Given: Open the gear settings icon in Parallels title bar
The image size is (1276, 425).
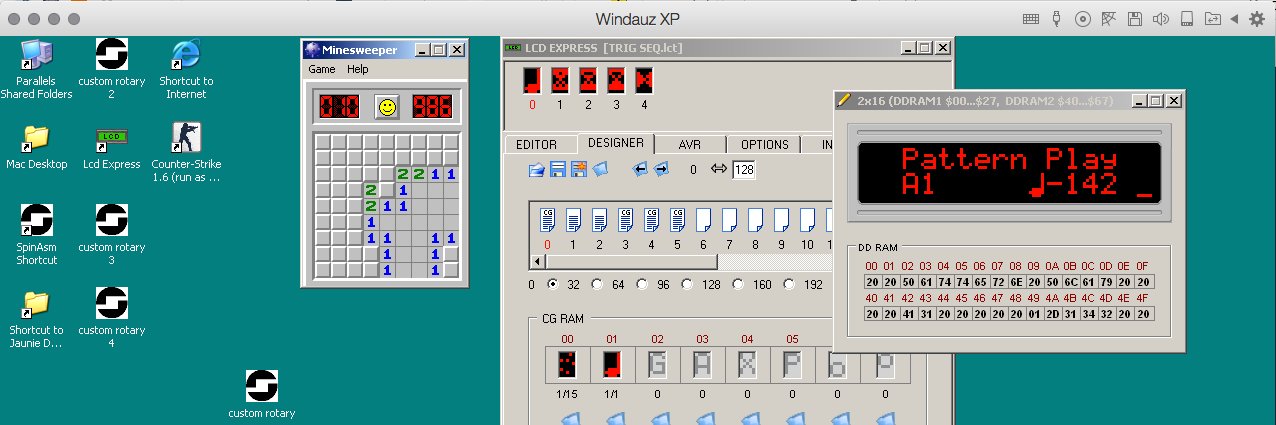Looking at the screenshot, I should (1256, 19).
